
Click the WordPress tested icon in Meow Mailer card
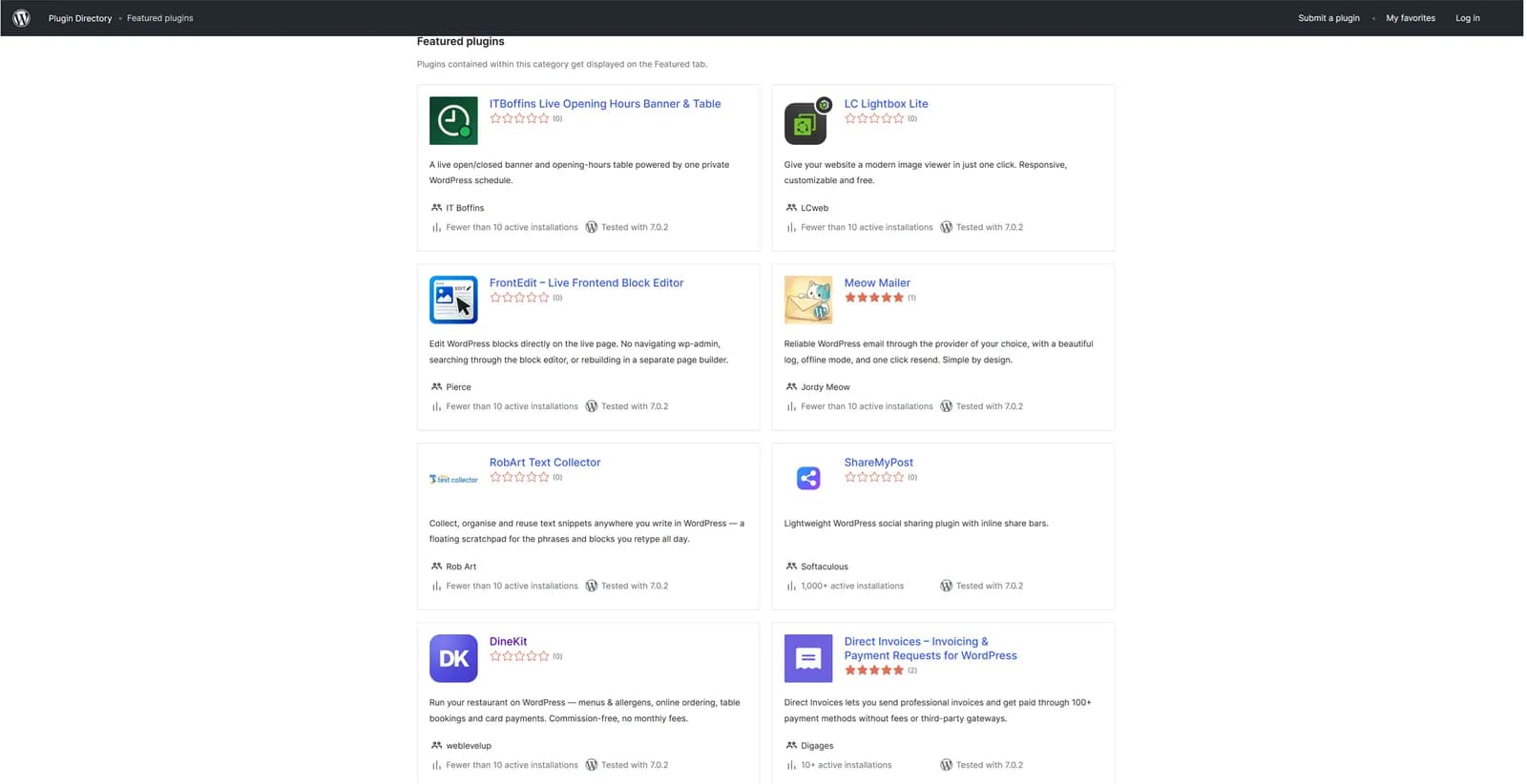(x=946, y=406)
